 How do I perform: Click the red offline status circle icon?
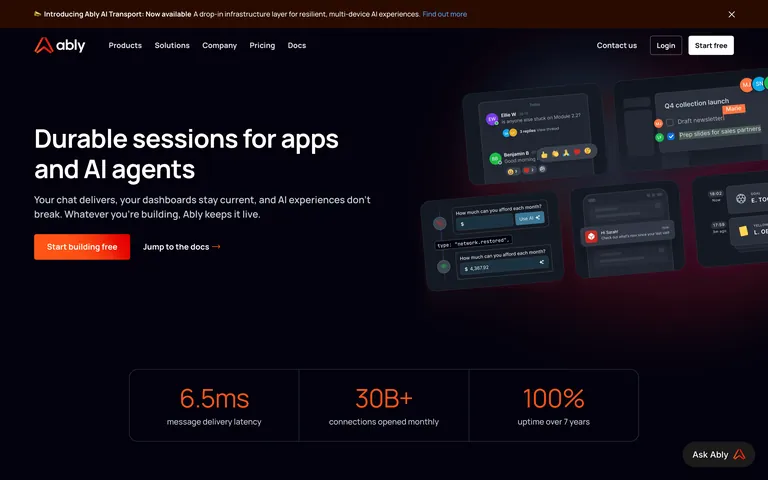[x=439, y=223]
